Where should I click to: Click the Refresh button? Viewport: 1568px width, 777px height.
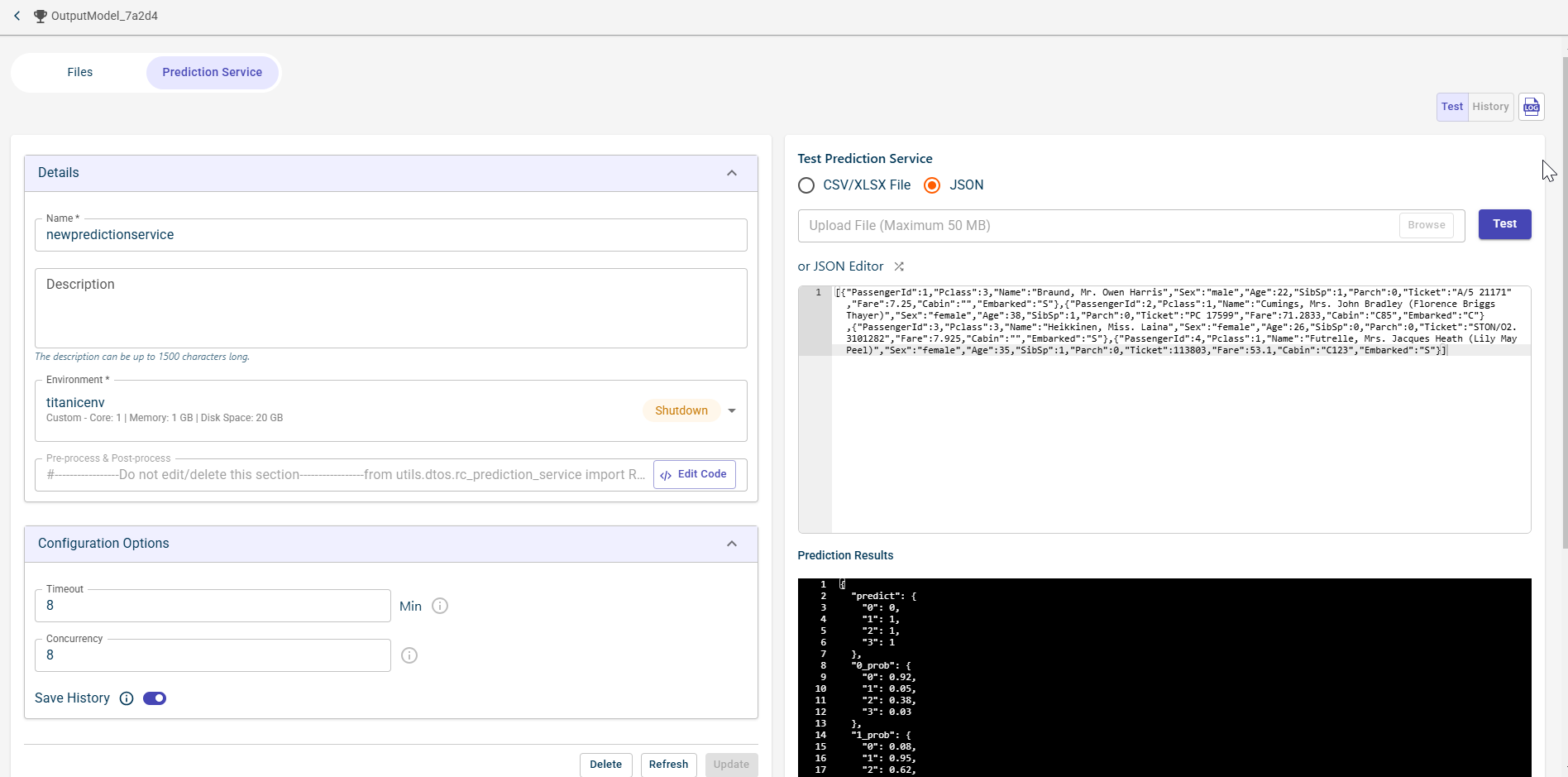pos(668,765)
